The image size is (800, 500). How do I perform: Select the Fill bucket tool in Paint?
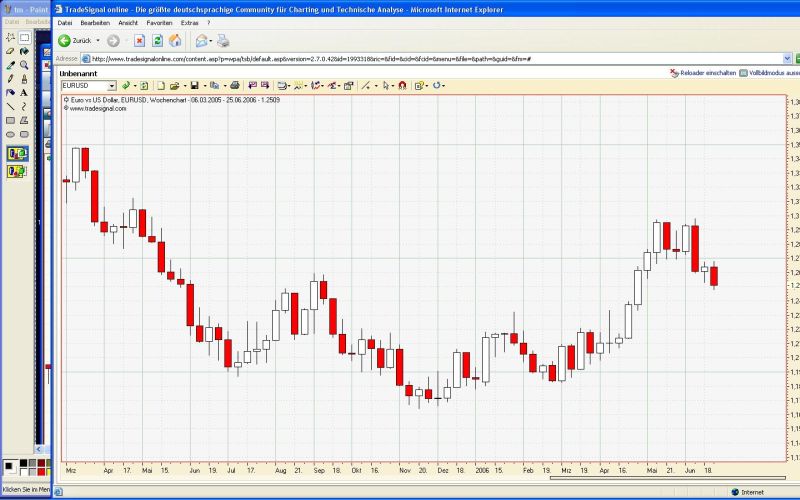(24, 51)
